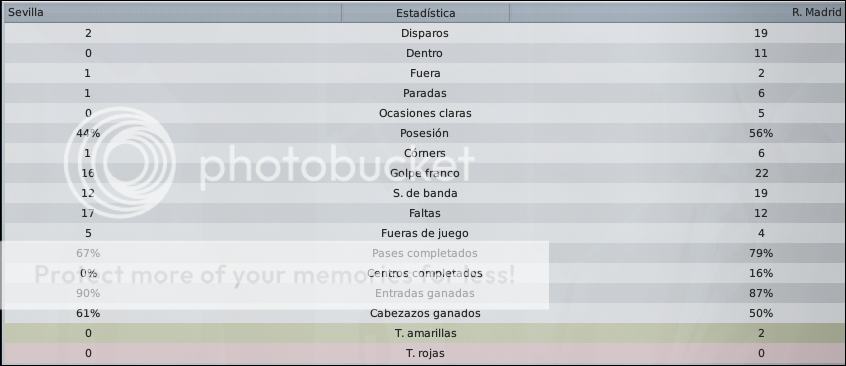Click the Estadística column header
Screen dimensions: 846x366
point(425,12)
